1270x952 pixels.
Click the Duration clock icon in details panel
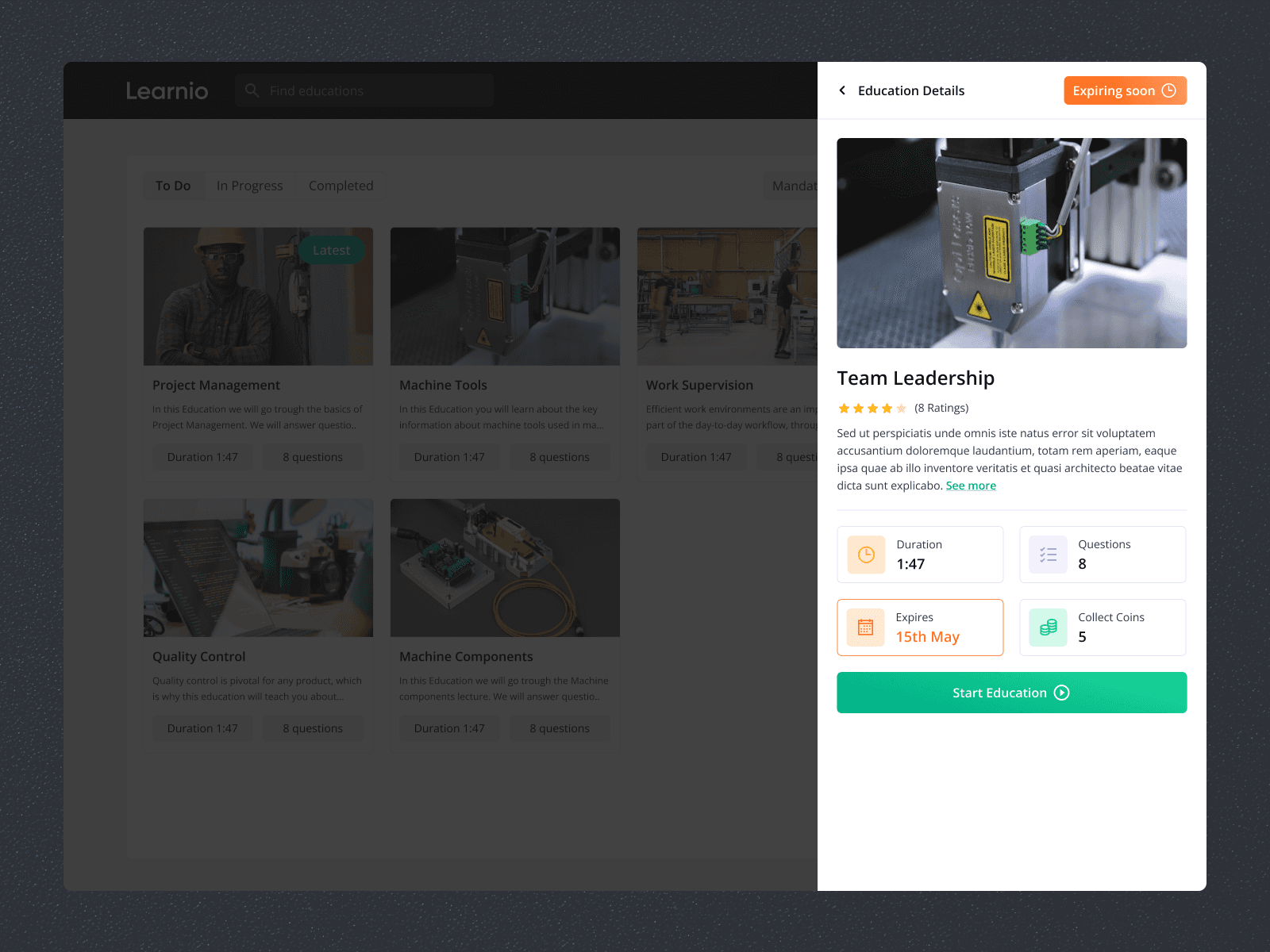coord(866,555)
